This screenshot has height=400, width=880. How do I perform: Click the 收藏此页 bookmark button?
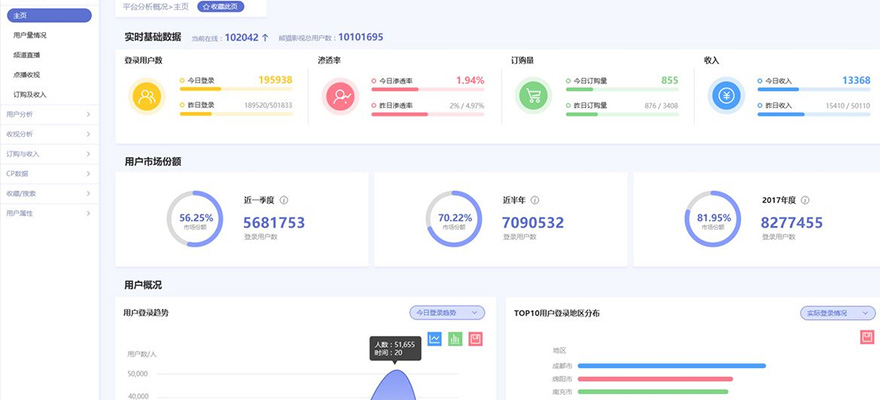tap(221, 7)
